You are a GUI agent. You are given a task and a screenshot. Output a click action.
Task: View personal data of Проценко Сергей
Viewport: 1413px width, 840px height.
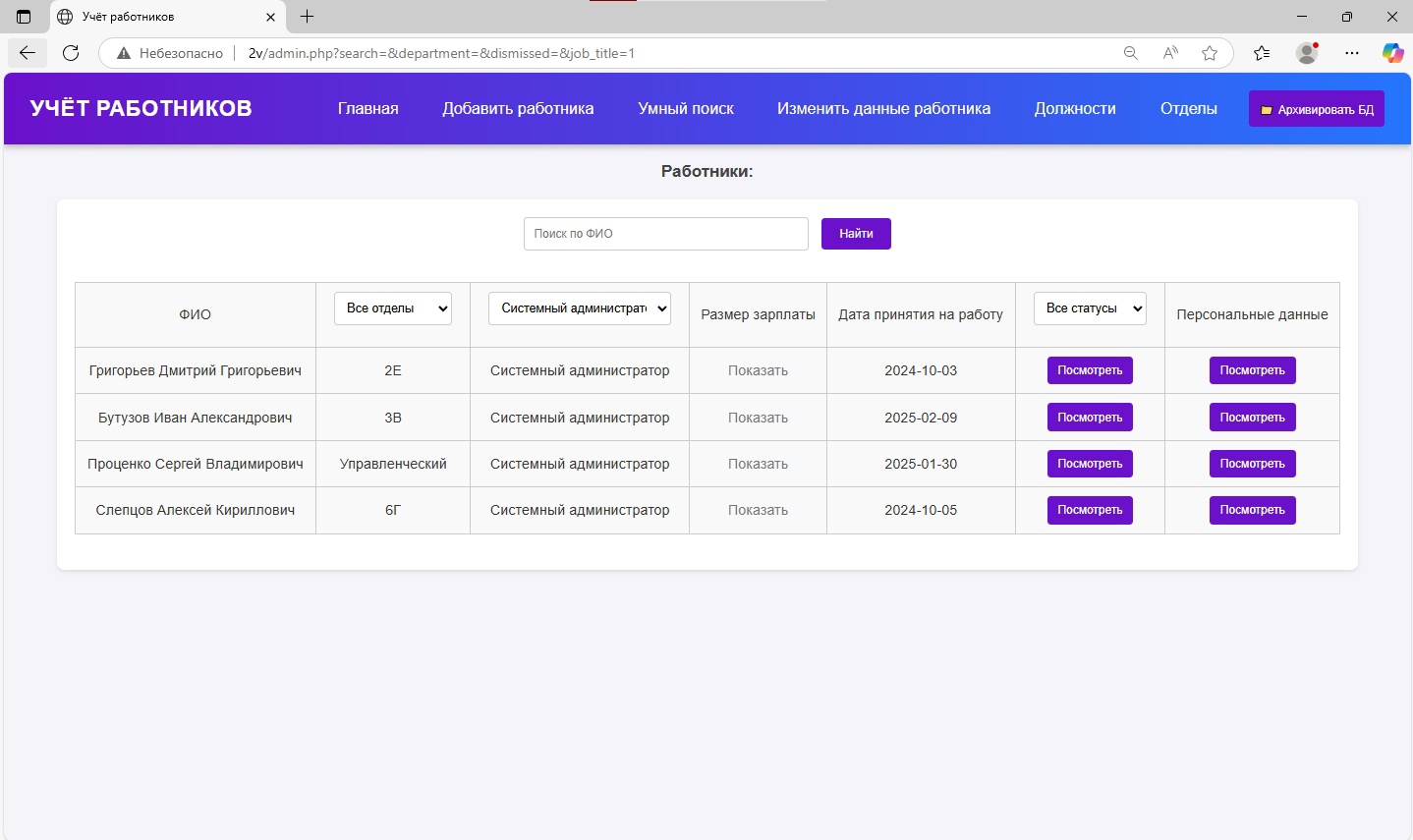(x=1252, y=464)
